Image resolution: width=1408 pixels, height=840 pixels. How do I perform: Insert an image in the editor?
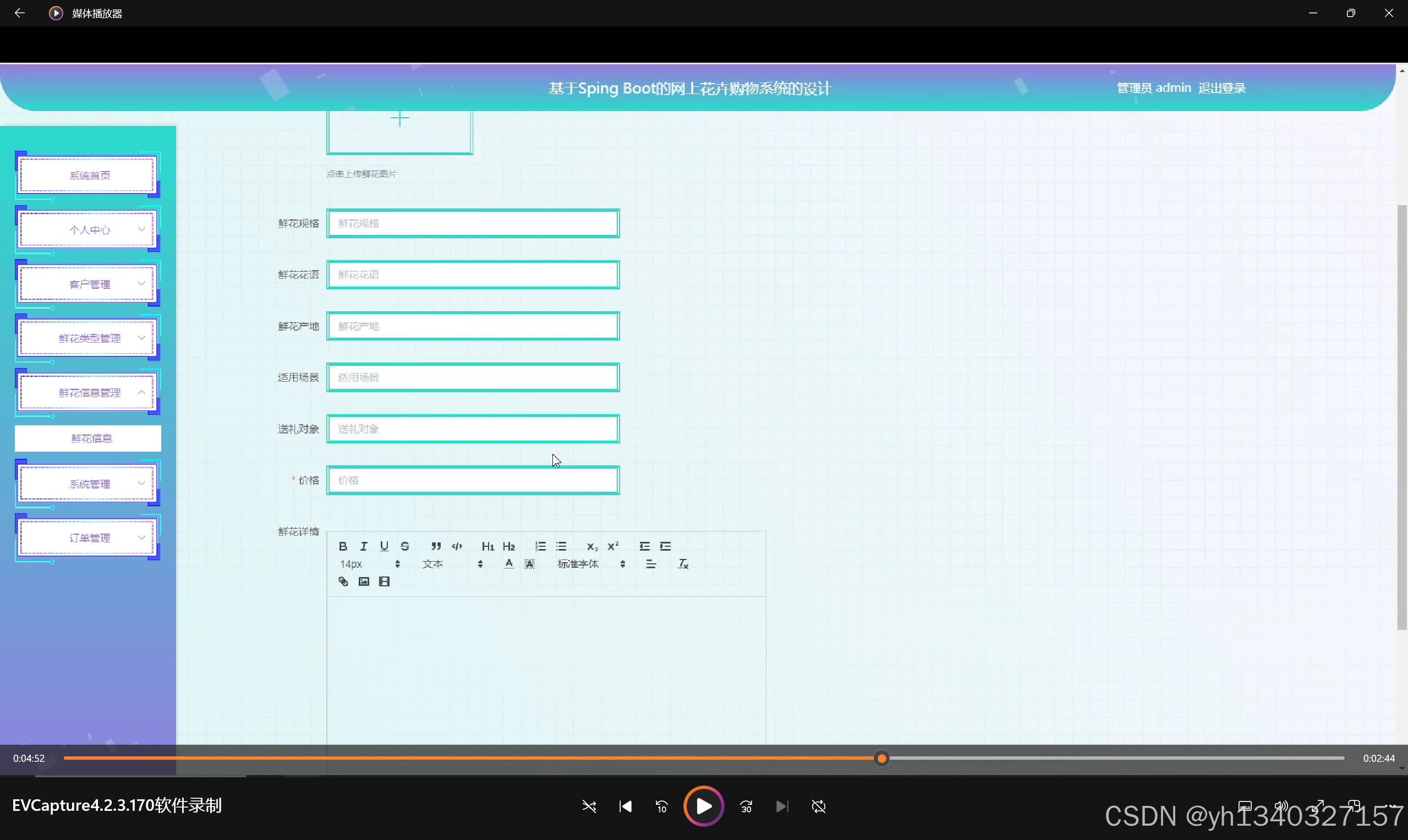pos(364,581)
